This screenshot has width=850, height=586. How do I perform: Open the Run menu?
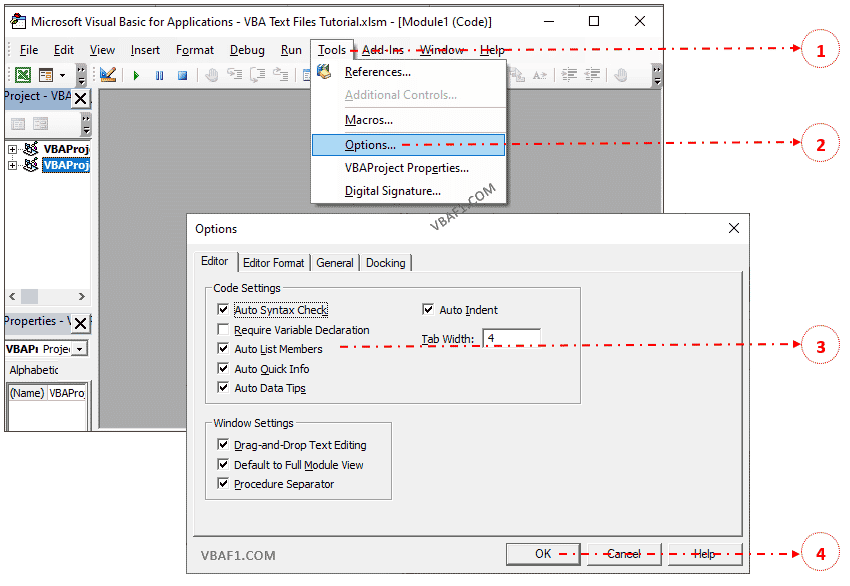click(x=291, y=50)
